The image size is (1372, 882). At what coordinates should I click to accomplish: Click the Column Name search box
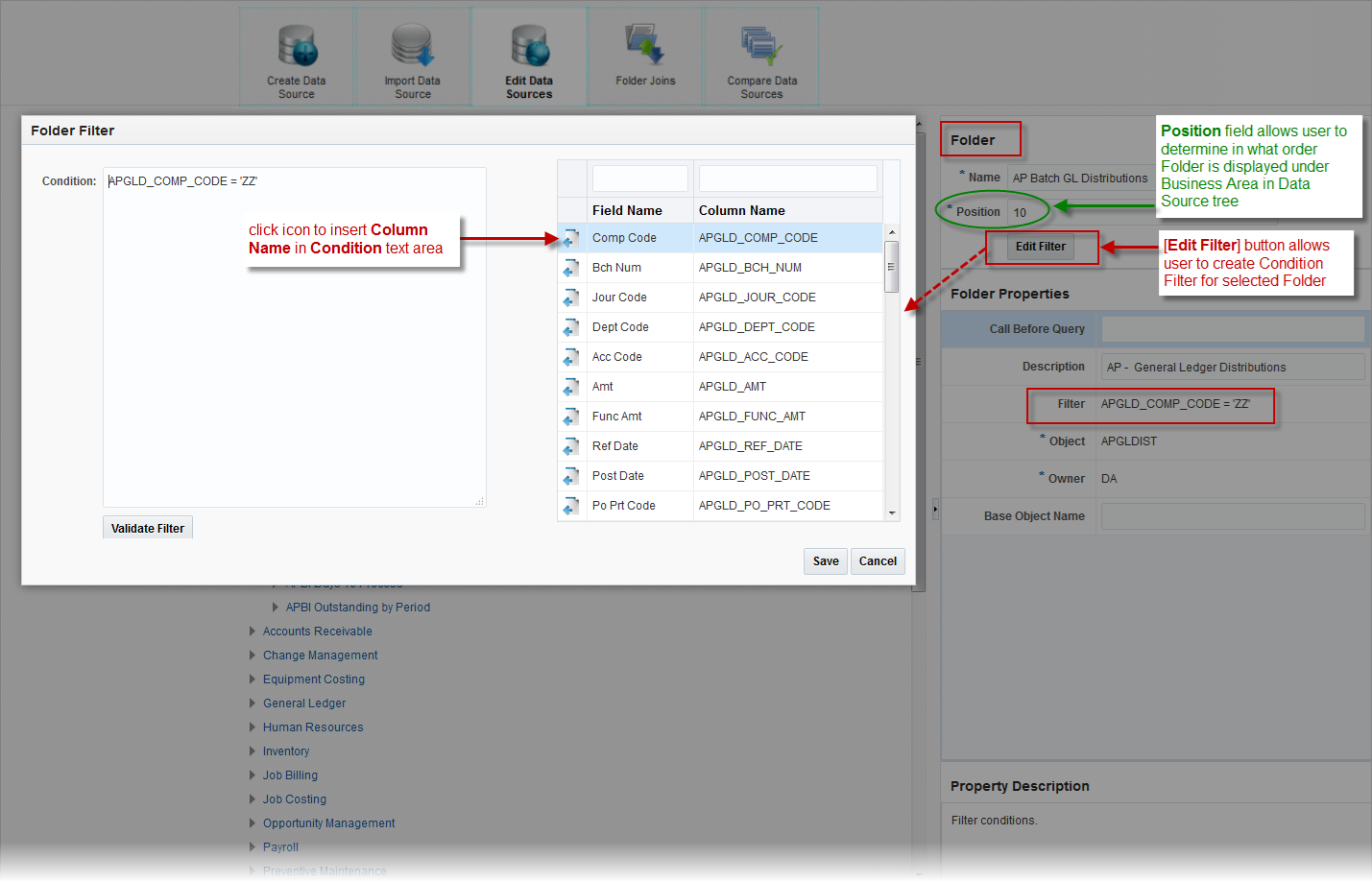[788, 179]
